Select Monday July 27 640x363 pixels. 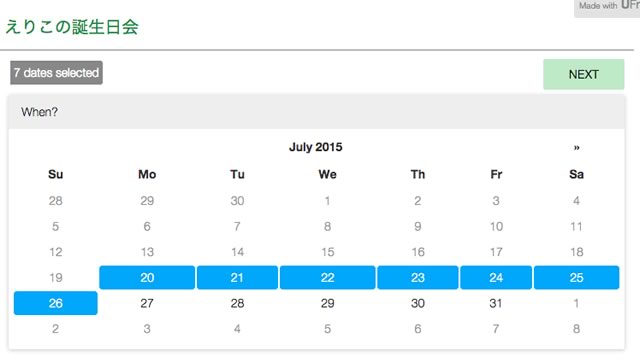click(147, 303)
